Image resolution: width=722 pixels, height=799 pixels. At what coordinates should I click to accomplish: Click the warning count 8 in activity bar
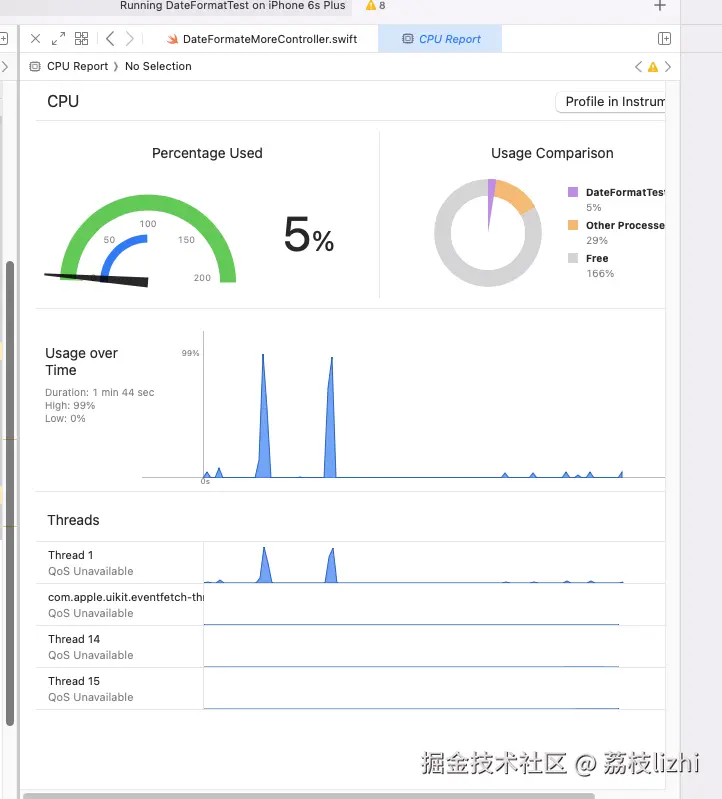tap(376, 6)
